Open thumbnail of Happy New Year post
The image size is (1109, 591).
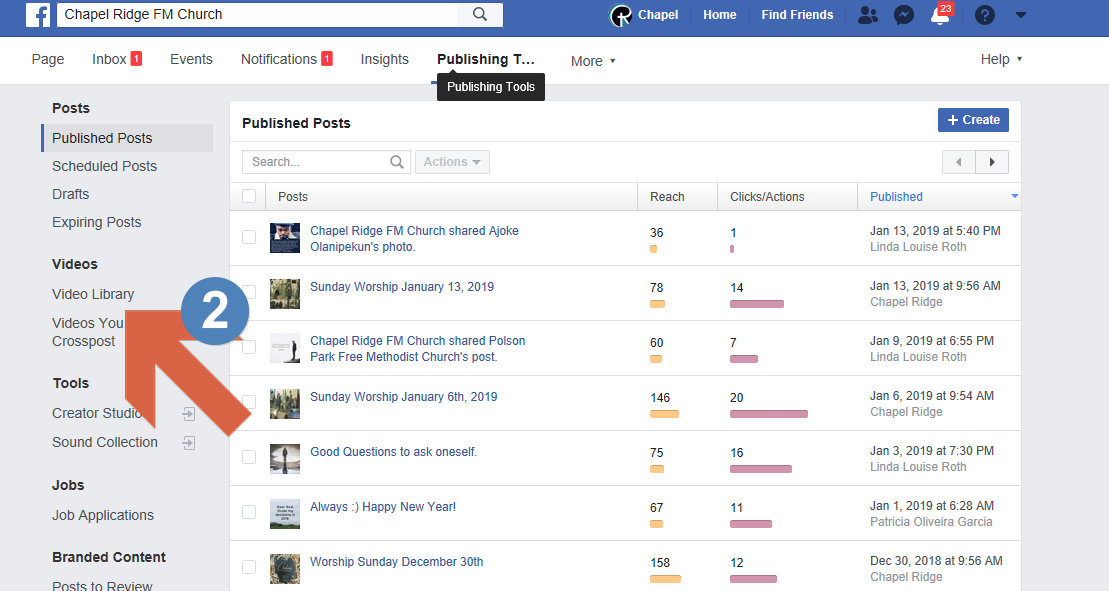tap(285, 514)
